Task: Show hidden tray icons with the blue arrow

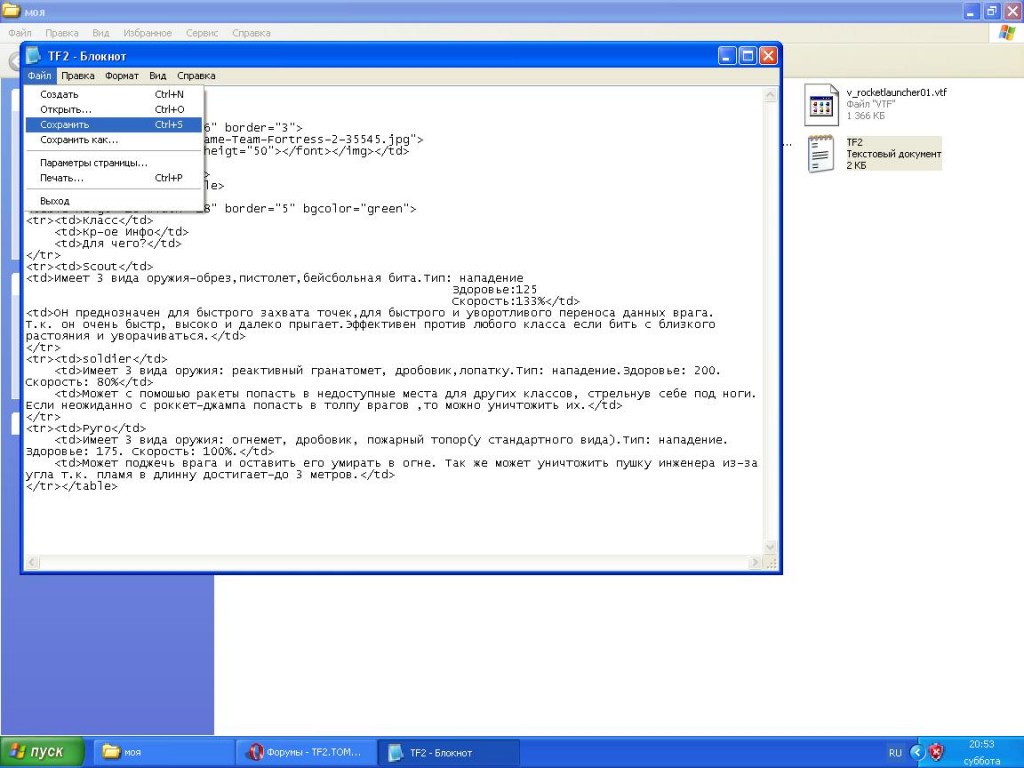Action: [918, 752]
